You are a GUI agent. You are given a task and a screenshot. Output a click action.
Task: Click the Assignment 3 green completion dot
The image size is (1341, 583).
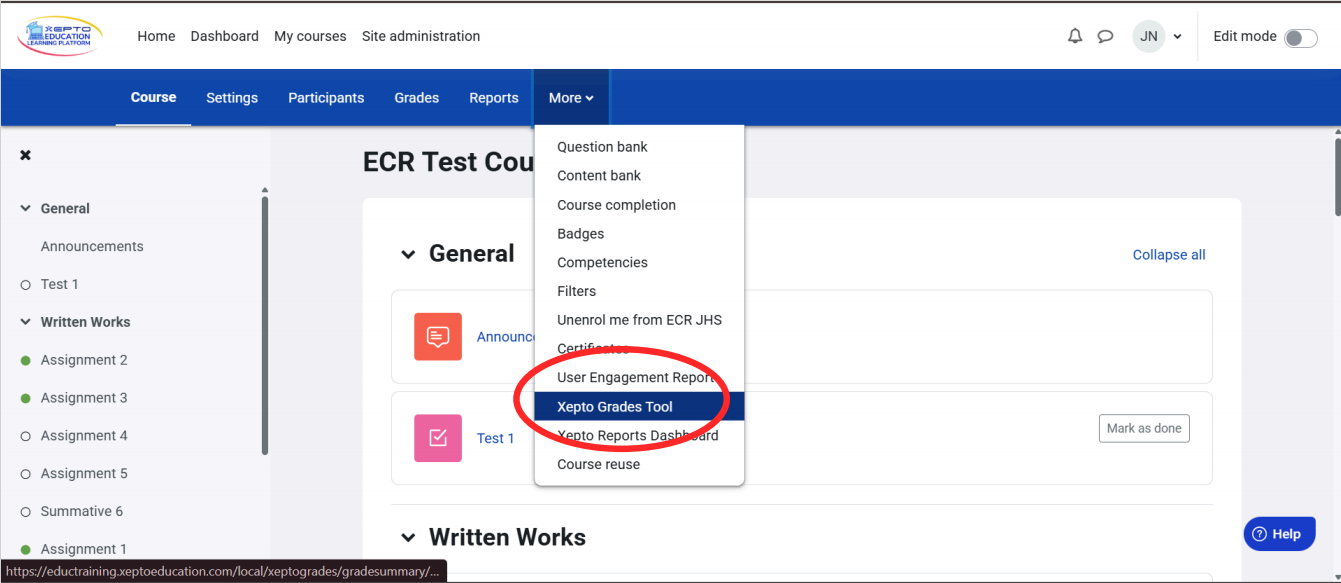pyautogui.click(x=26, y=398)
